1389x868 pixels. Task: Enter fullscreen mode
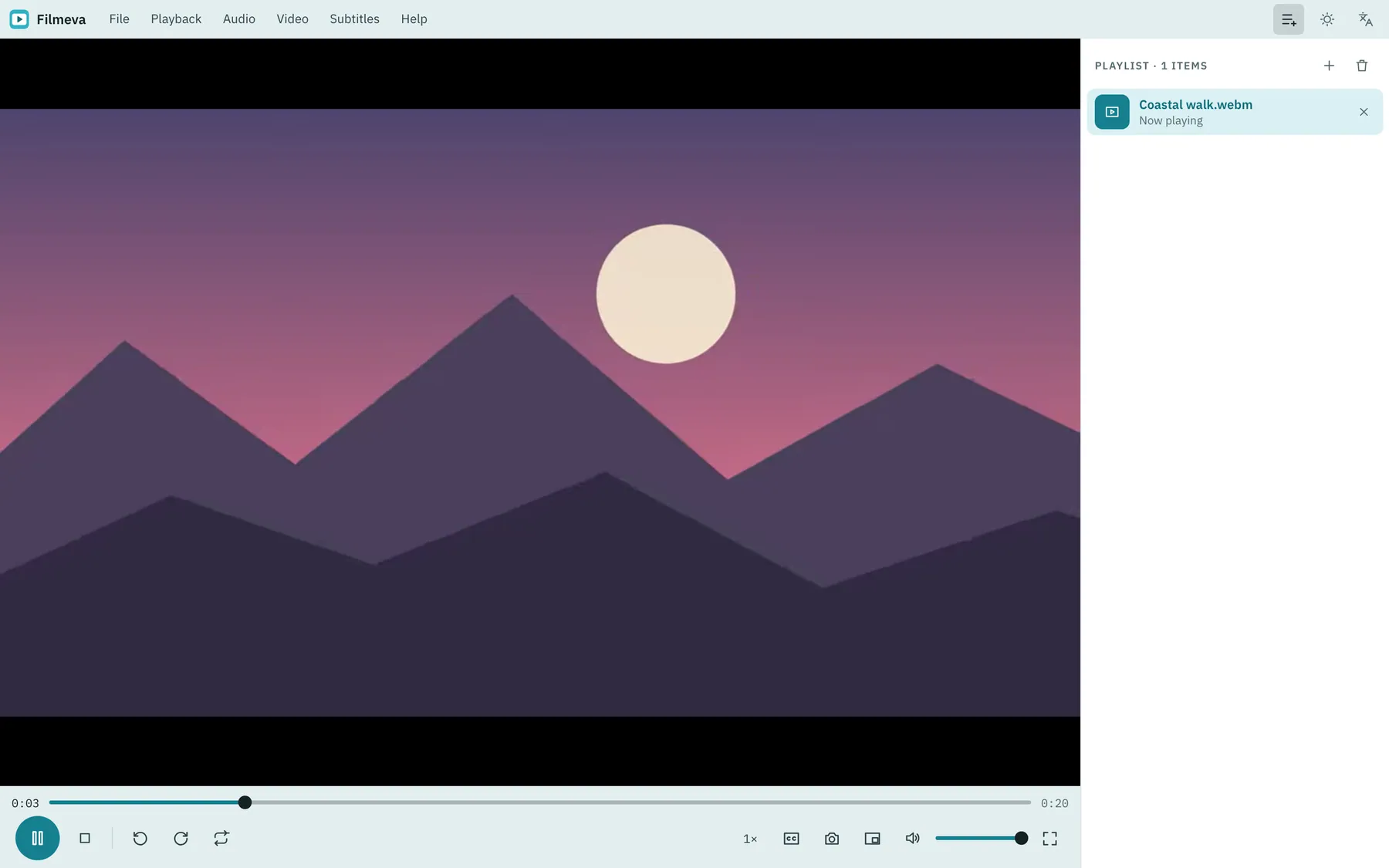1049,839
